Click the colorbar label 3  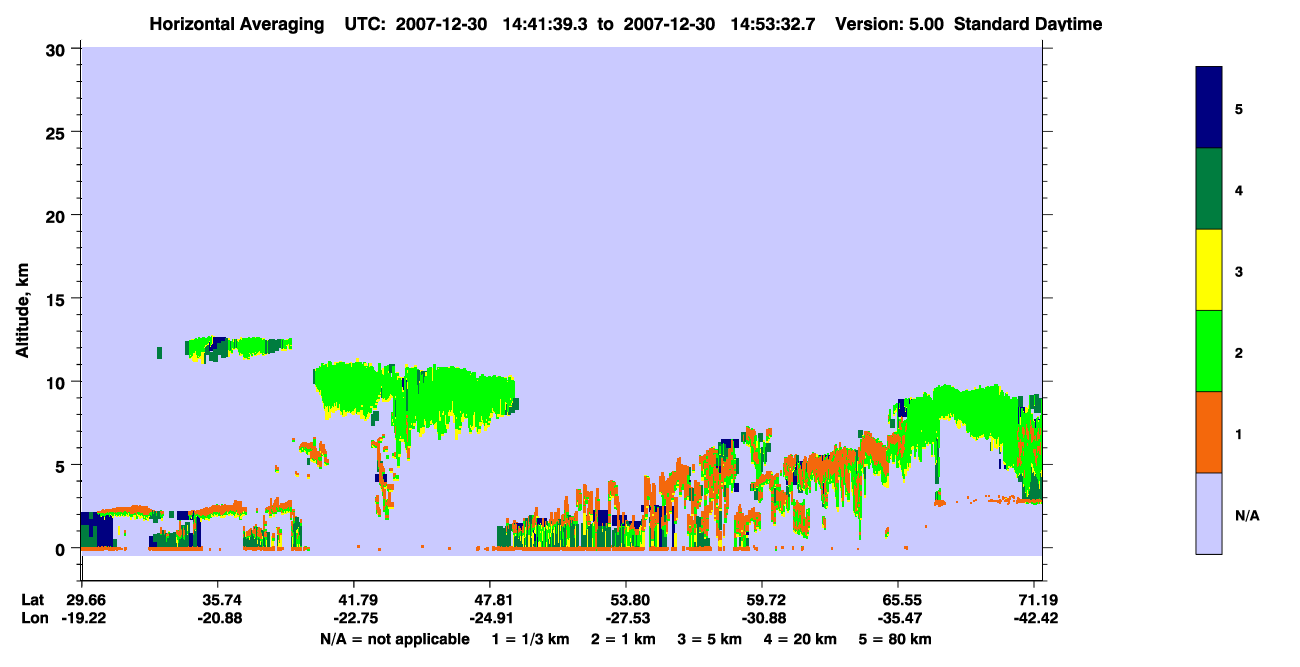pos(1239,271)
